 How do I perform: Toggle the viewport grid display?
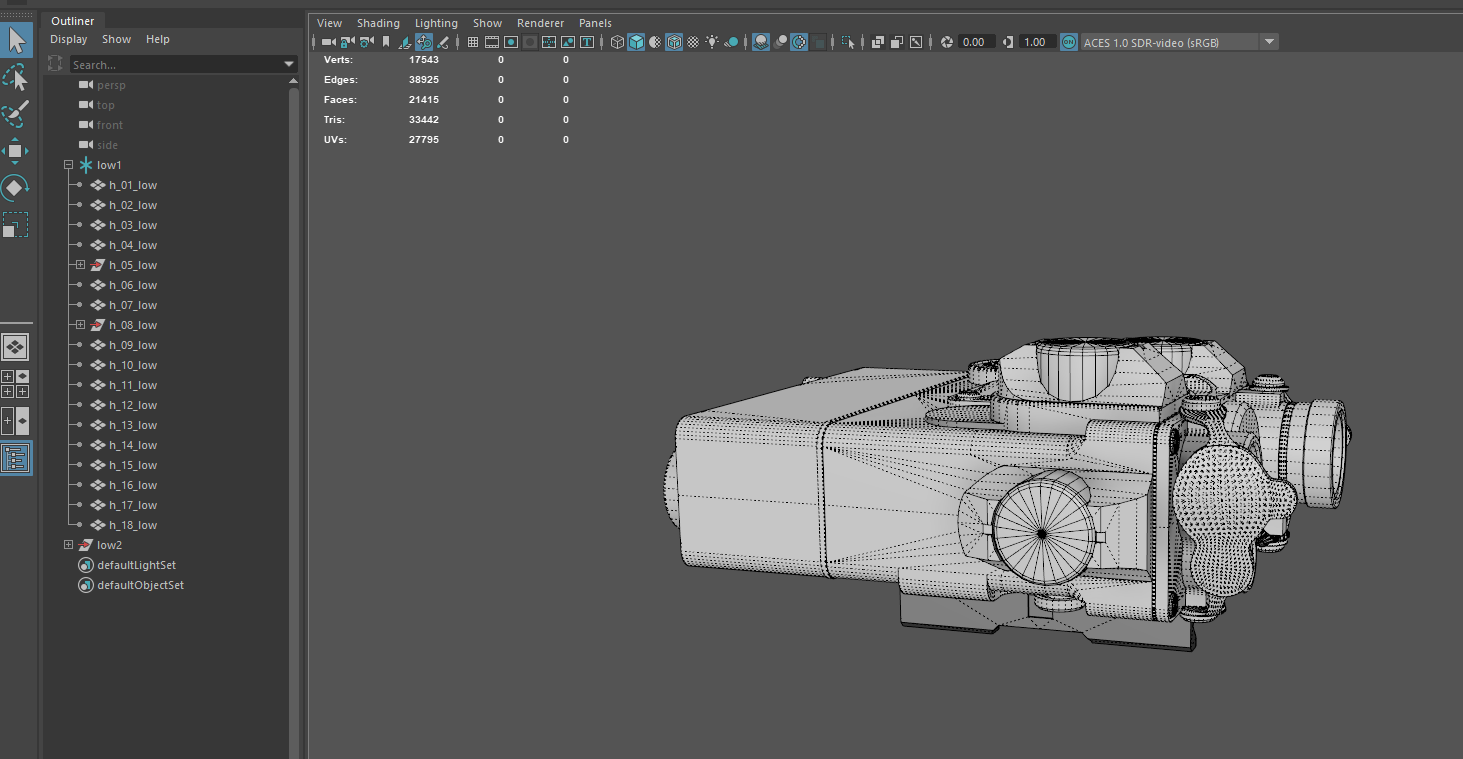(x=473, y=42)
